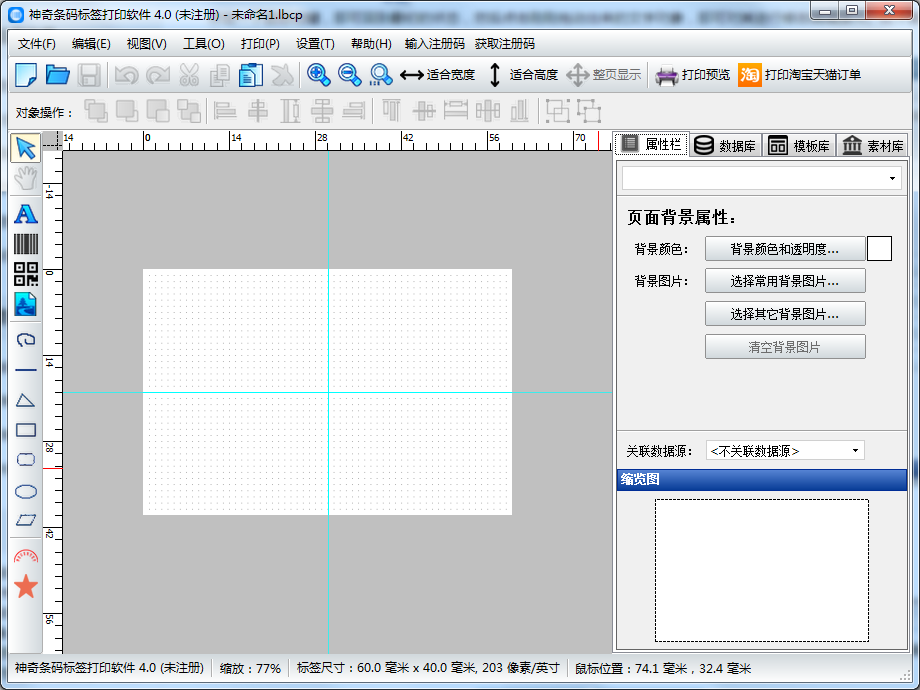The height and width of the screenshot is (690, 920).
Task: Click 选择常用背景图片 button
Action: pyautogui.click(x=786, y=281)
